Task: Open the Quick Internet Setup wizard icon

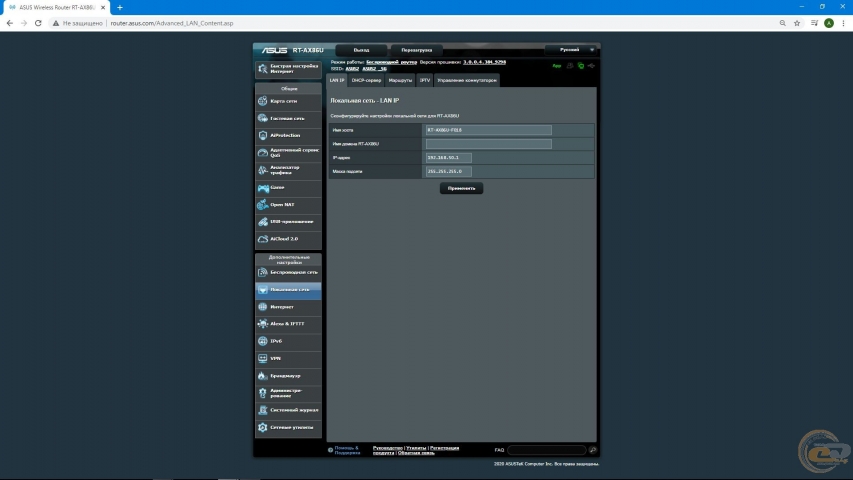Action: [x=263, y=69]
